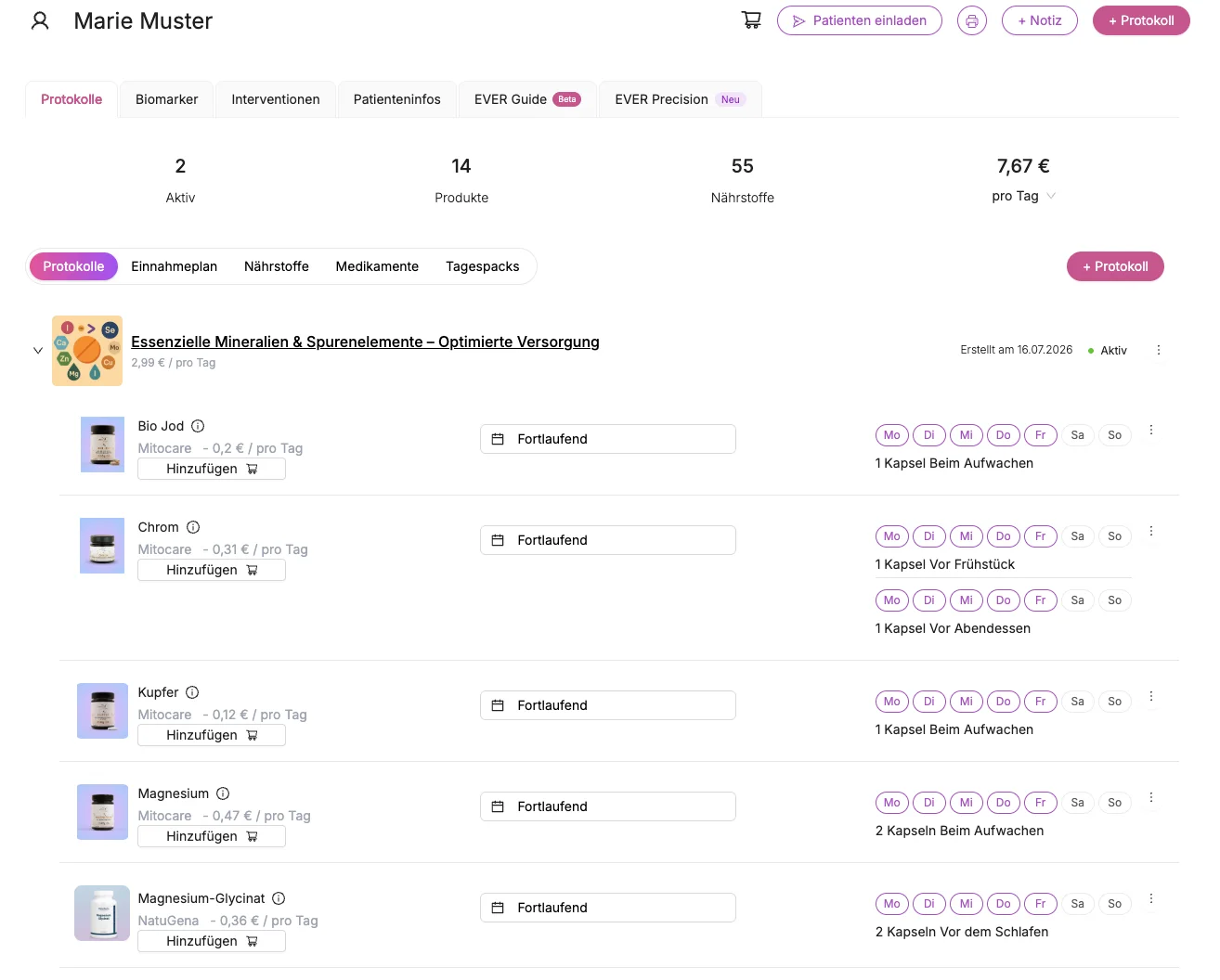This screenshot has width=1220, height=980.
Task: Open the Patienteninfos tab
Action: point(397,99)
